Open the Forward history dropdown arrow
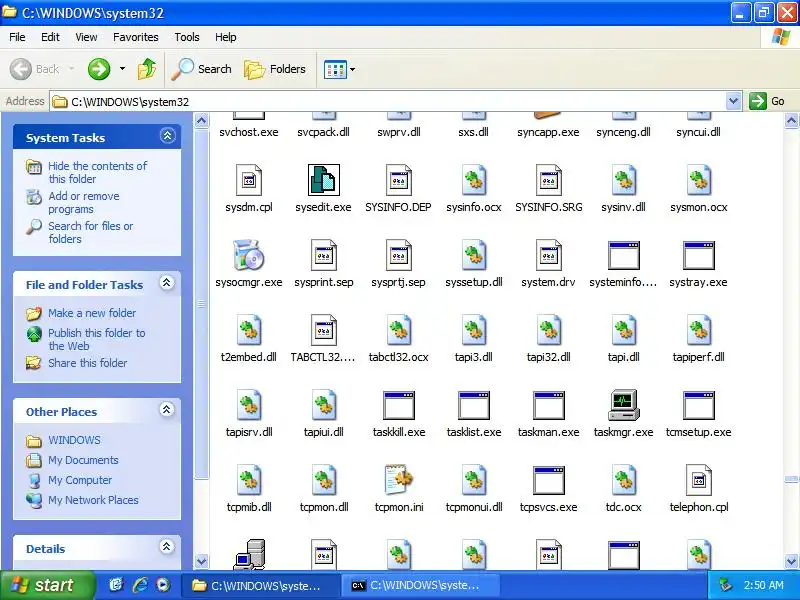The width and height of the screenshot is (800, 600). 122,69
